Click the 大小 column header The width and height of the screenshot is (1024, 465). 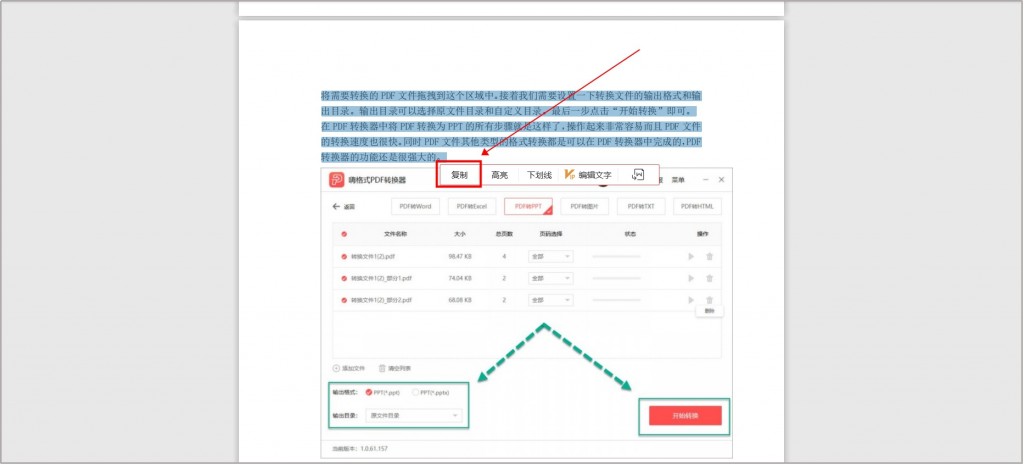tap(460, 234)
